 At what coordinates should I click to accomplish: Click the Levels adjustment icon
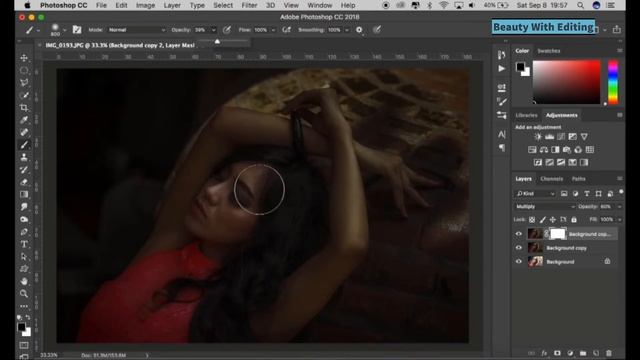point(549,137)
